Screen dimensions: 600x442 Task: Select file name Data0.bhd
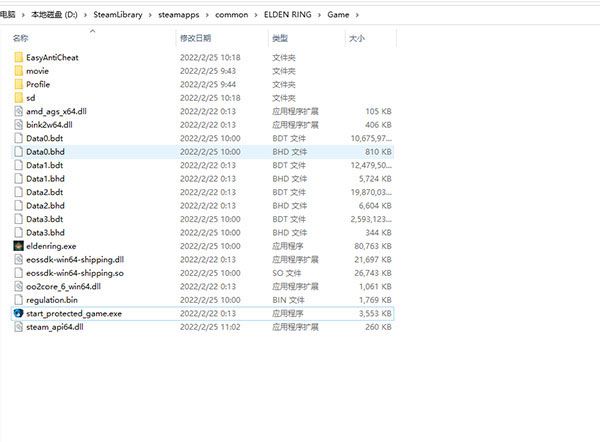[45, 152]
